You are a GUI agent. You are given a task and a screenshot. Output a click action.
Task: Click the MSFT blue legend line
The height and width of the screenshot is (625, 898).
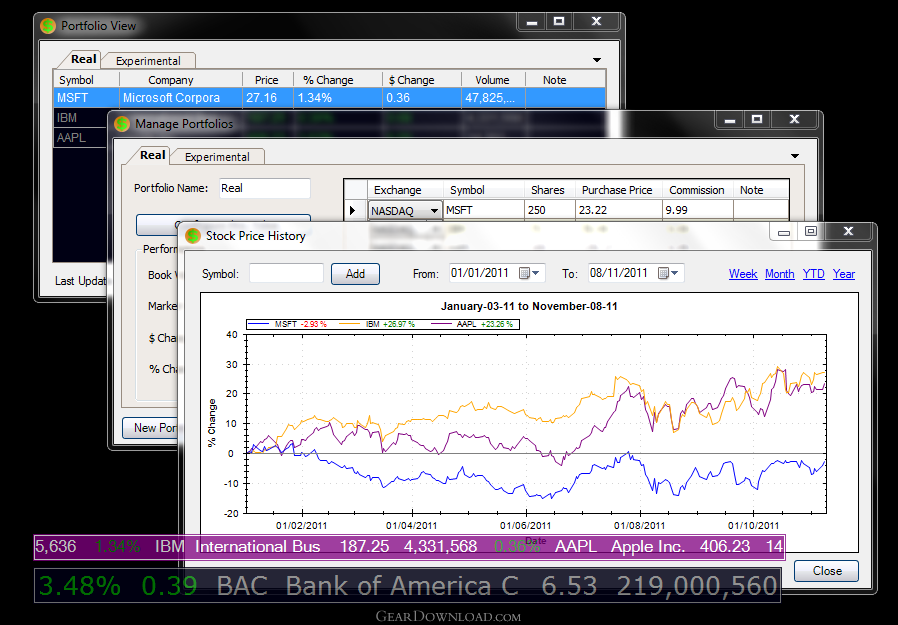[x=259, y=324]
